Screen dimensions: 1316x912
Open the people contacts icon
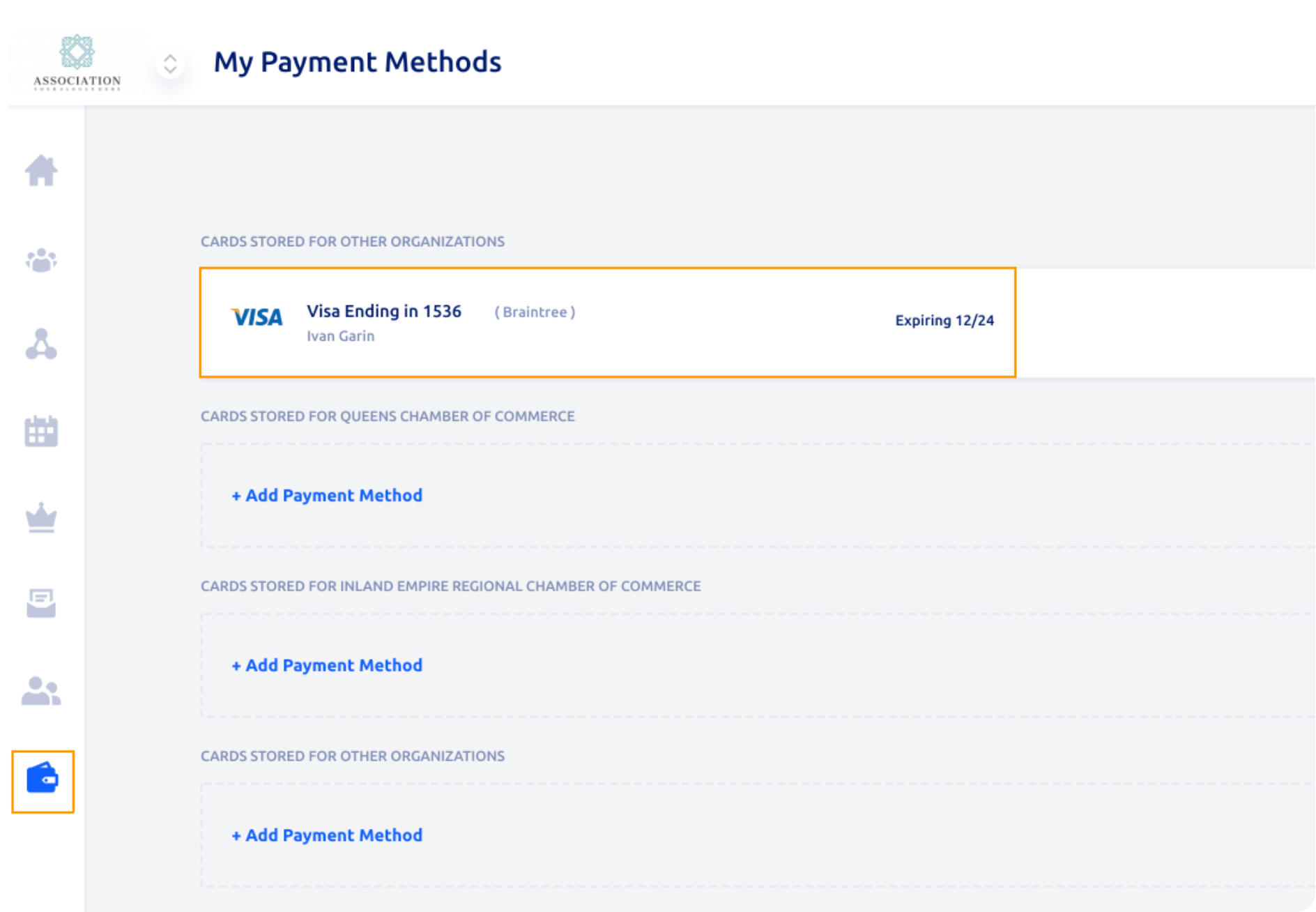point(41,690)
